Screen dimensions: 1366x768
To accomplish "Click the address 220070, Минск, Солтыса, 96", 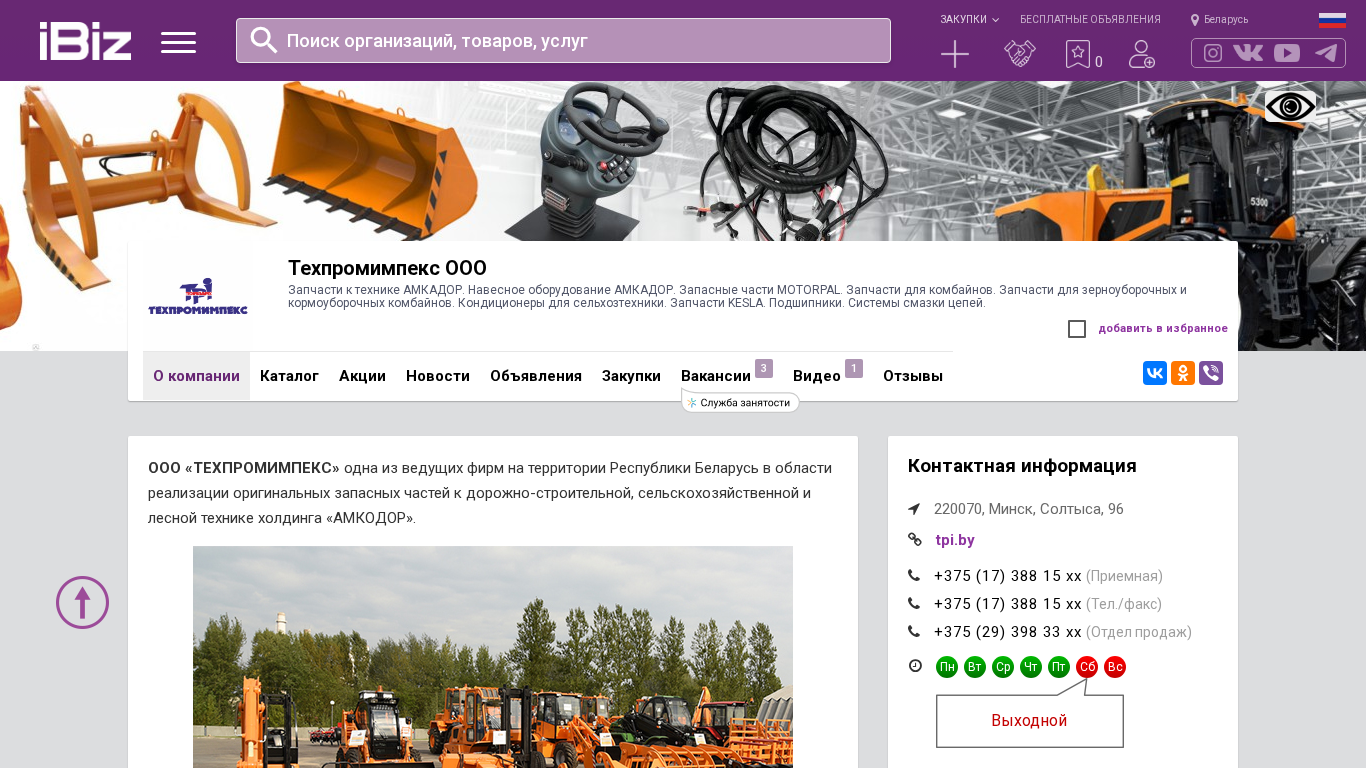I will point(1029,509).
